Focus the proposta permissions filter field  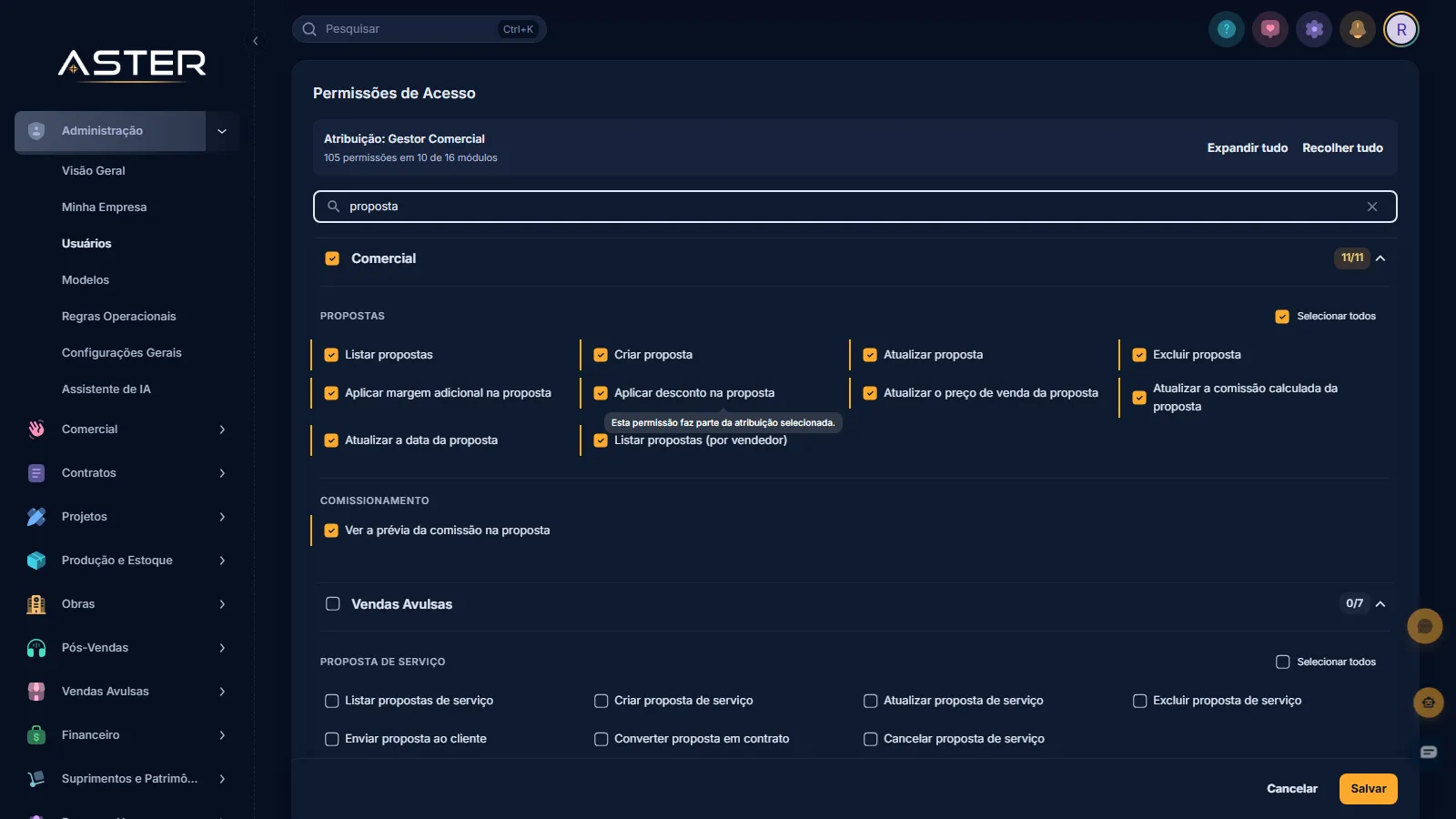(855, 207)
